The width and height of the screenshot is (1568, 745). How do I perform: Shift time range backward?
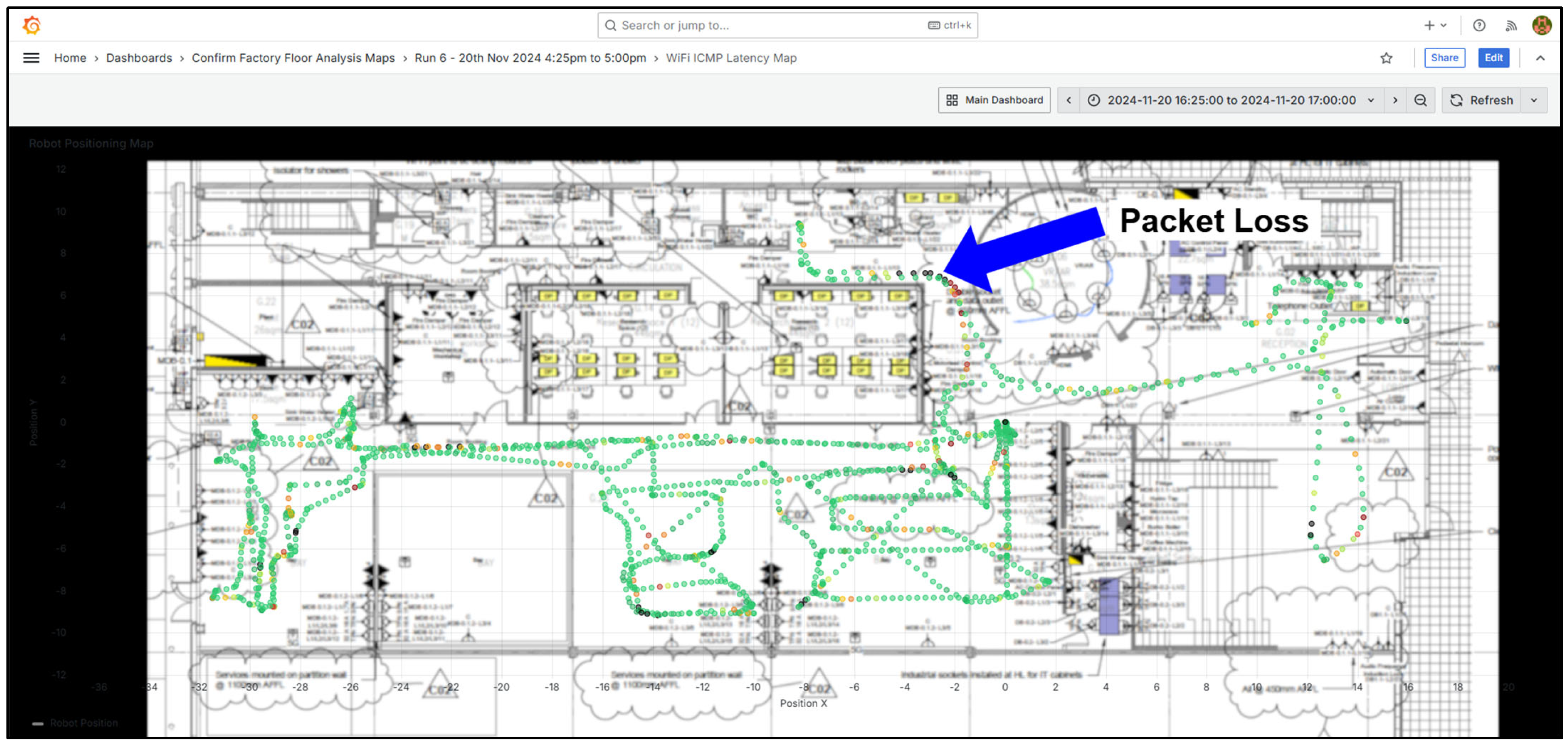1068,100
